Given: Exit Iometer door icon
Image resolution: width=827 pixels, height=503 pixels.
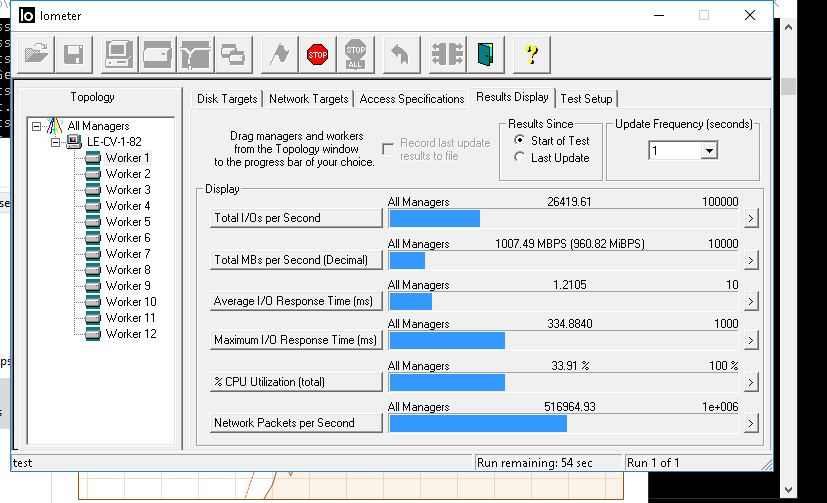Looking at the screenshot, I should tap(485, 54).
